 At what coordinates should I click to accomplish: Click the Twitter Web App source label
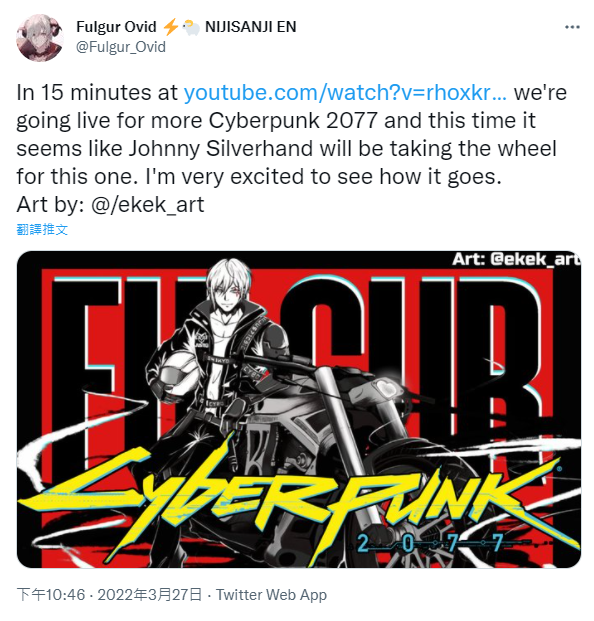tap(271, 594)
